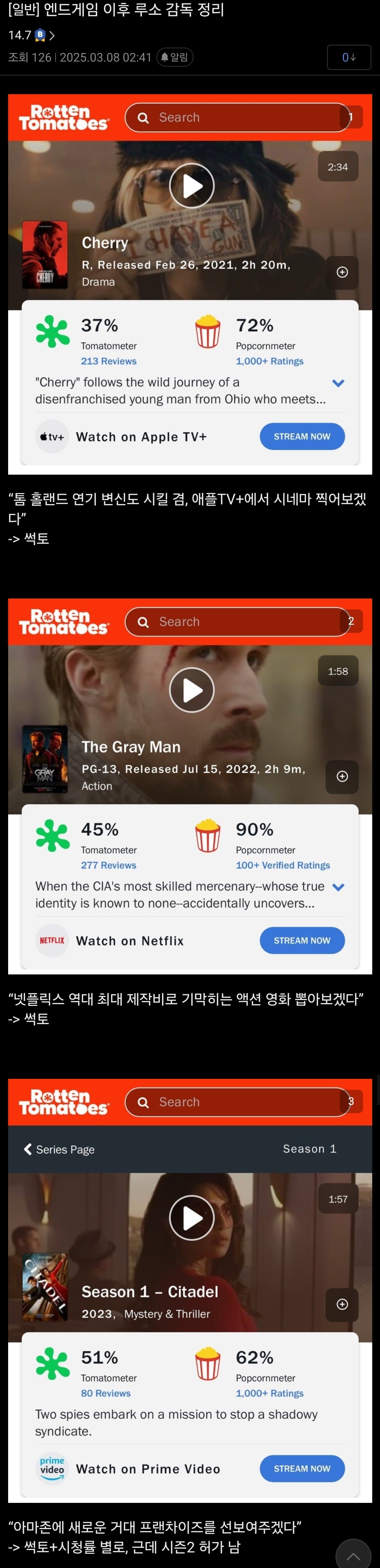Open the Cherry movie poster thumbnail

[45, 255]
